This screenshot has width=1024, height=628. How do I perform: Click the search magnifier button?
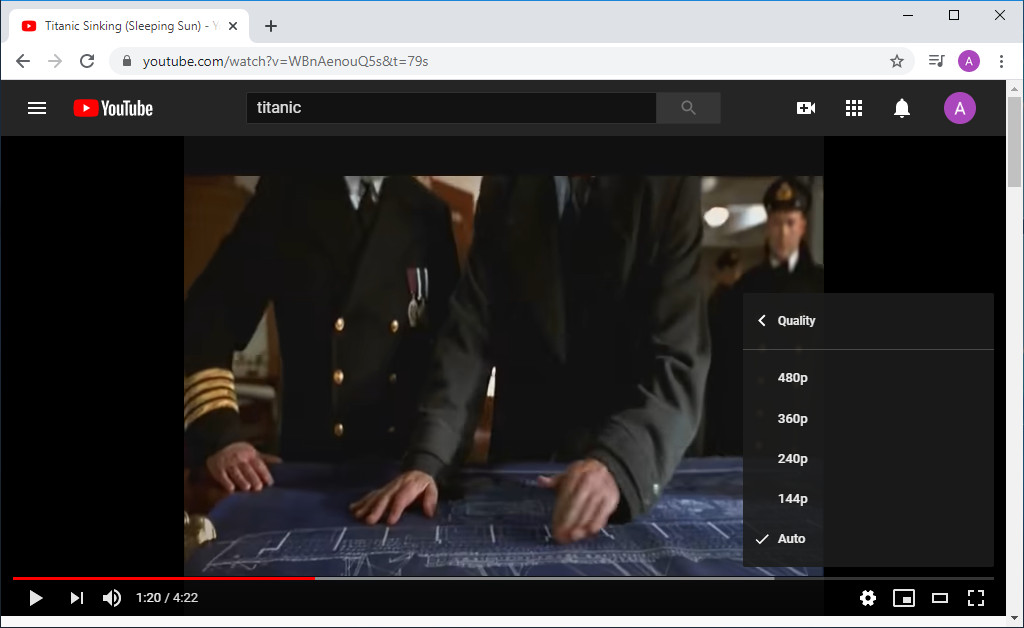(688, 108)
